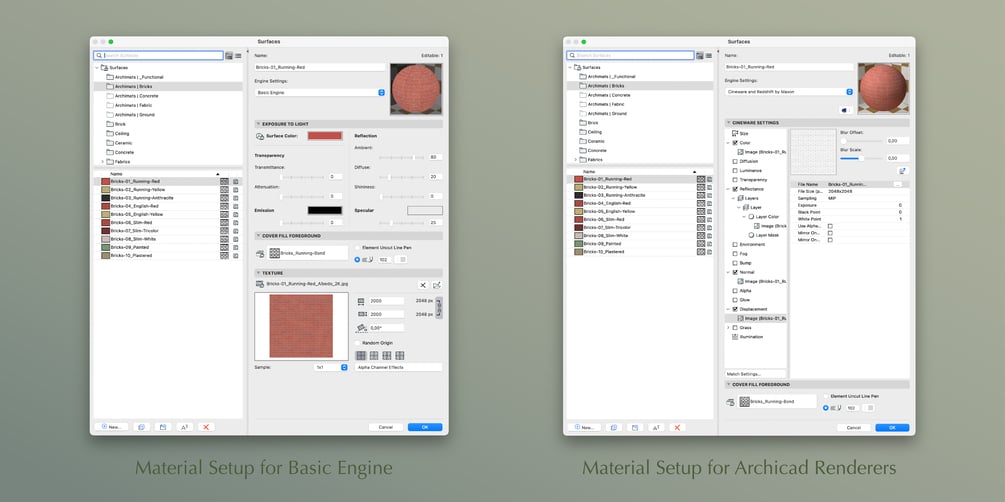1005x502 pixels.
Task: Open Basic Engine settings dropdown
Action: point(320,92)
